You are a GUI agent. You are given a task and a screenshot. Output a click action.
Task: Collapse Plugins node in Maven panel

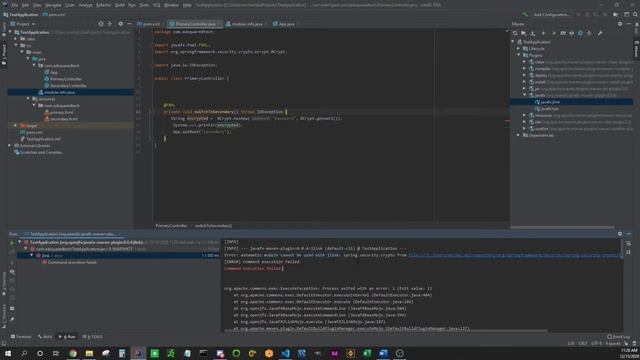pyautogui.click(x=519, y=55)
